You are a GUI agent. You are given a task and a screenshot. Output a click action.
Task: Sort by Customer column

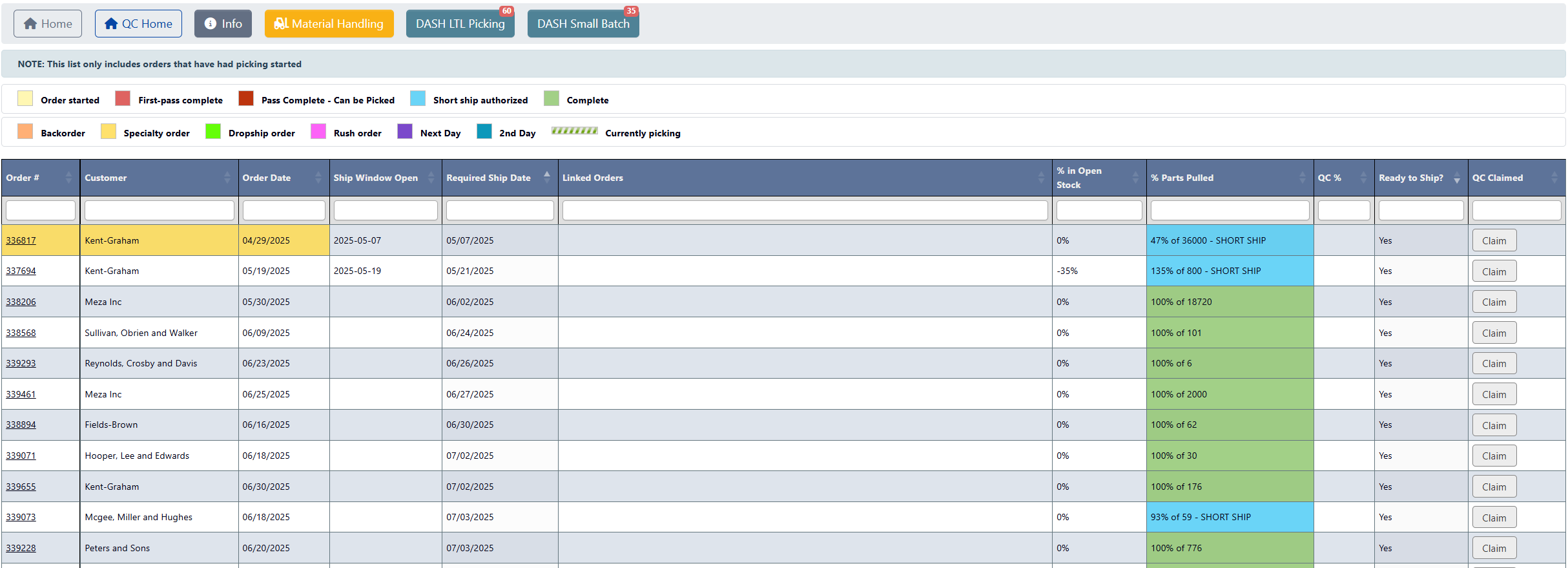click(159, 178)
